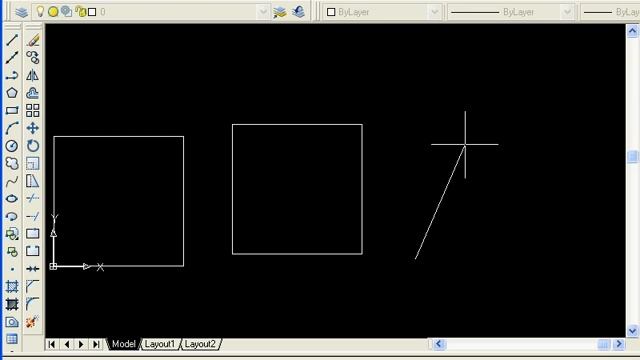The height and width of the screenshot is (360, 640).
Task: Click the horizontal scrollbar thumb
Action: [604, 344]
